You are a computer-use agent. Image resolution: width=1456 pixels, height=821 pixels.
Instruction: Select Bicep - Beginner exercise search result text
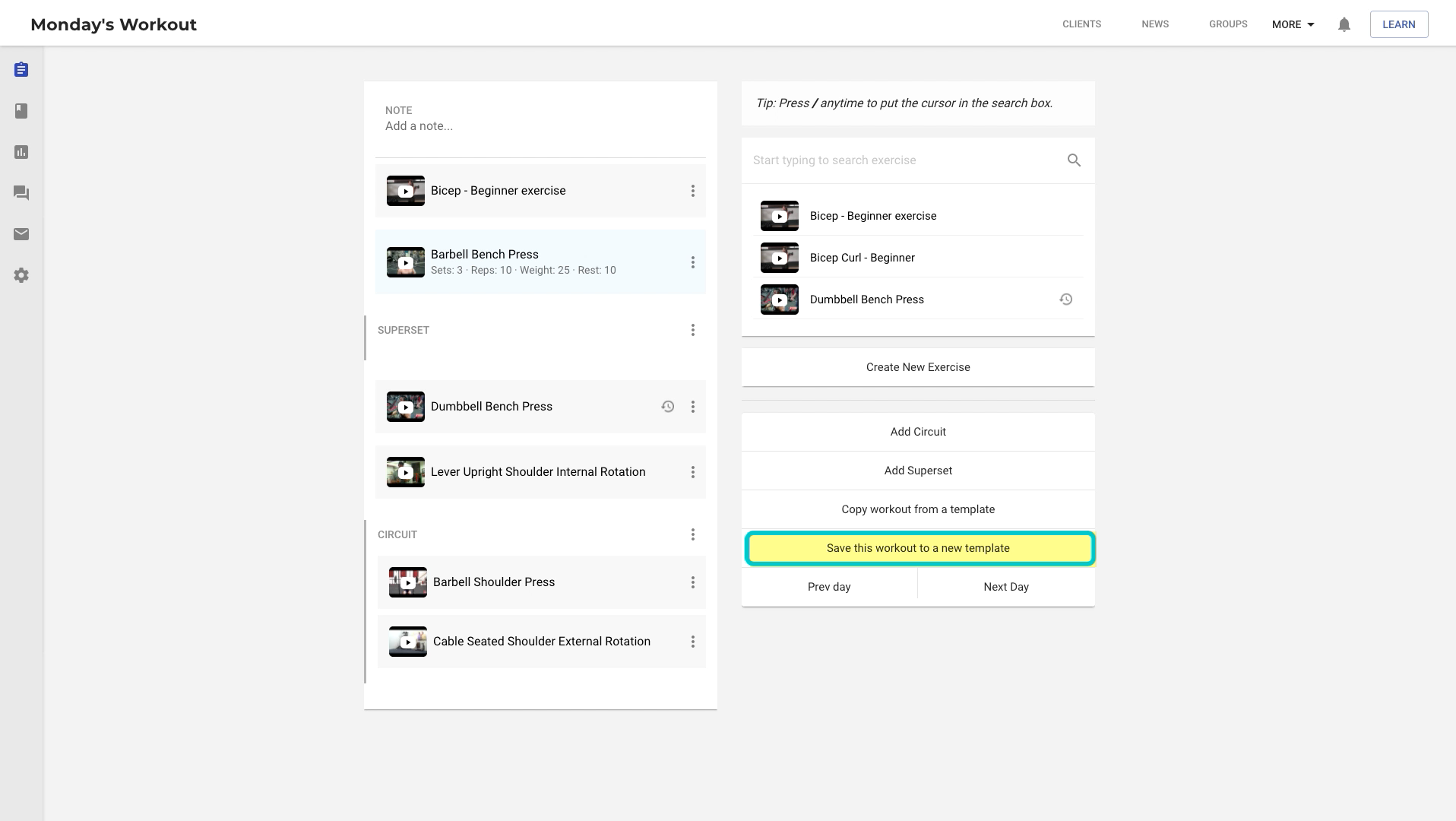tap(872, 216)
